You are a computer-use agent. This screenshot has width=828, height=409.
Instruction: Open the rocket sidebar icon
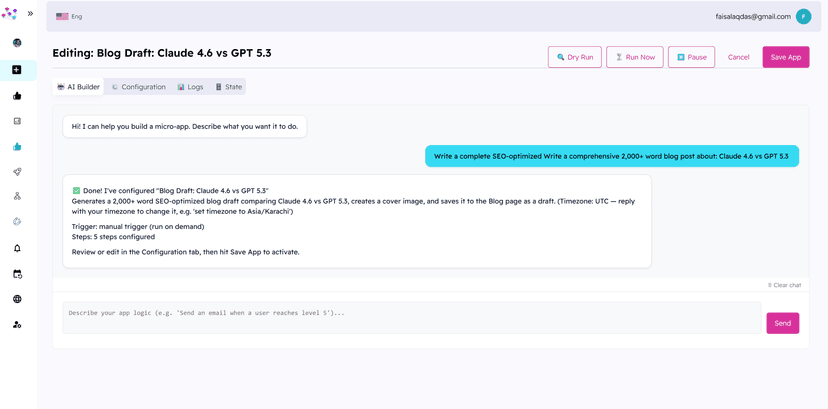coord(17,172)
